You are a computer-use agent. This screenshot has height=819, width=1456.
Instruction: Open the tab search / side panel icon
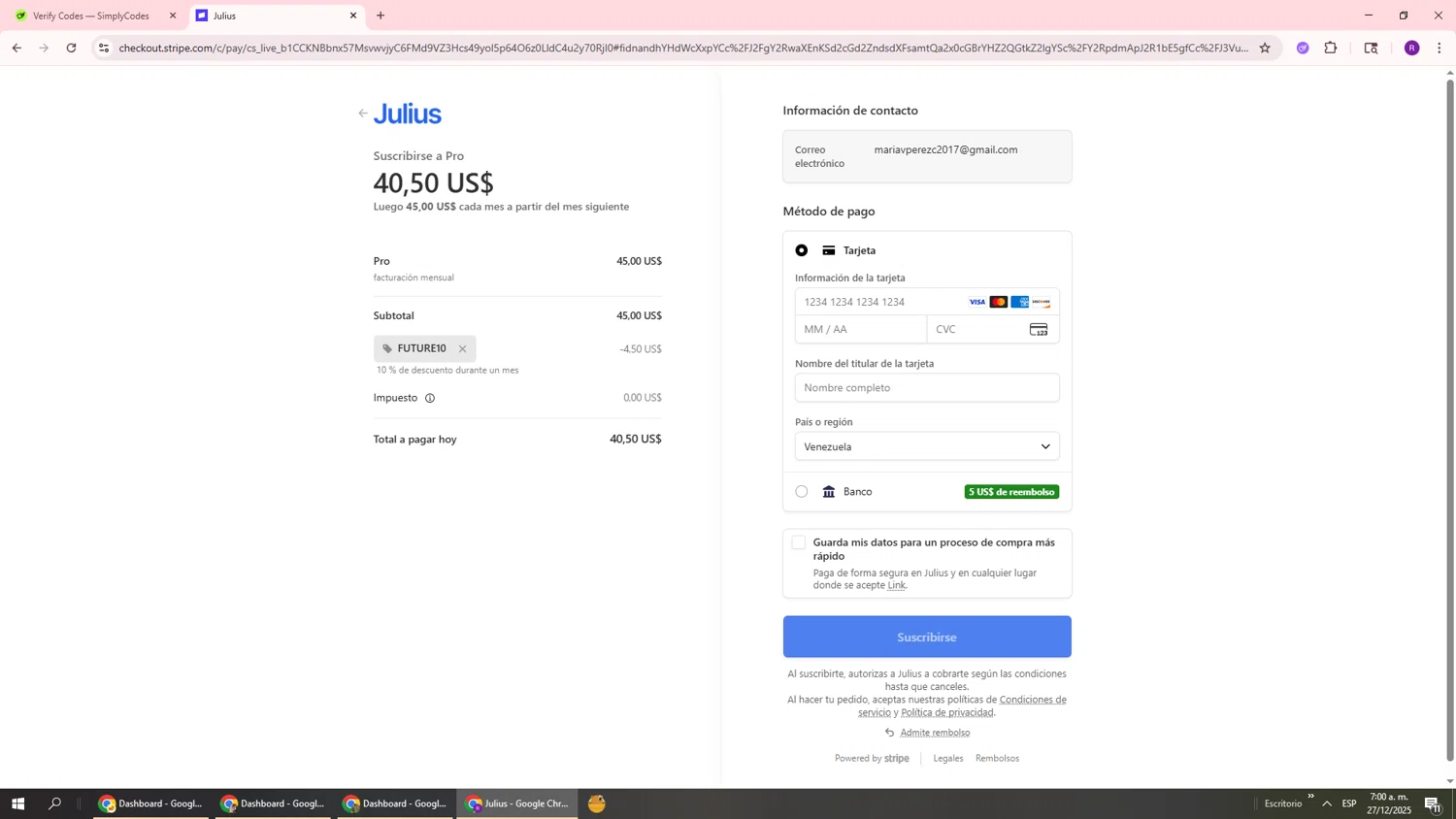tap(1372, 48)
